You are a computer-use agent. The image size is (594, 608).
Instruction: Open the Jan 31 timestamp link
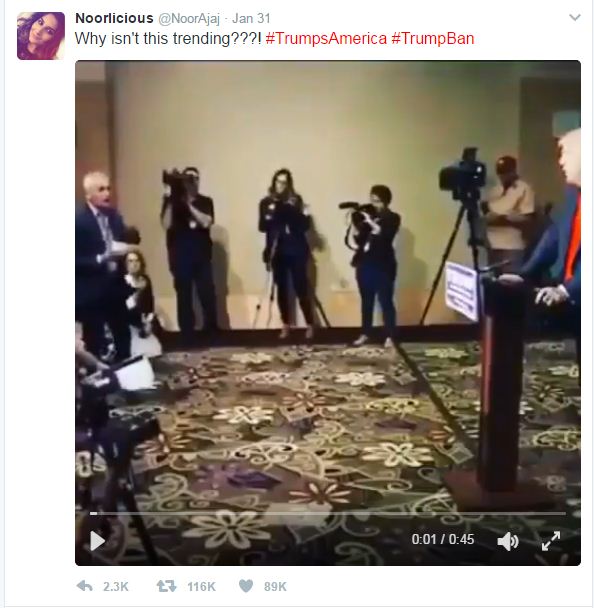pyautogui.click(x=251, y=18)
